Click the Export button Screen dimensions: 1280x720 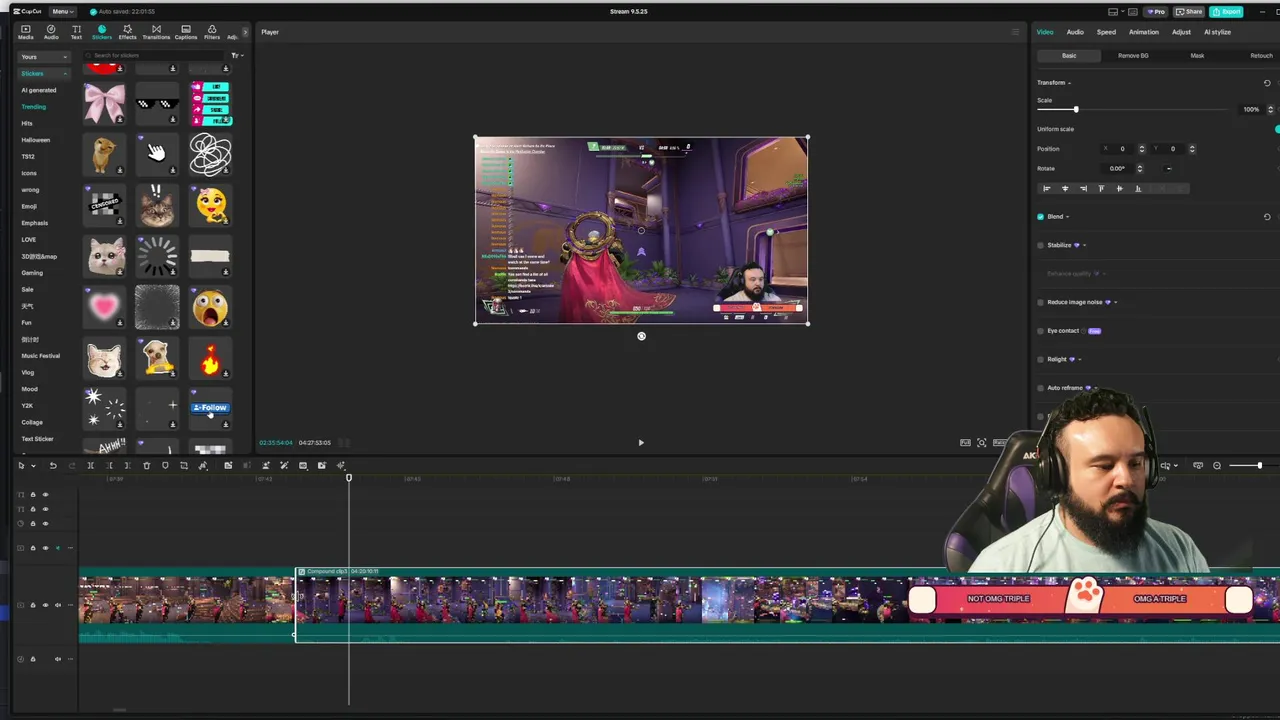1226,12
